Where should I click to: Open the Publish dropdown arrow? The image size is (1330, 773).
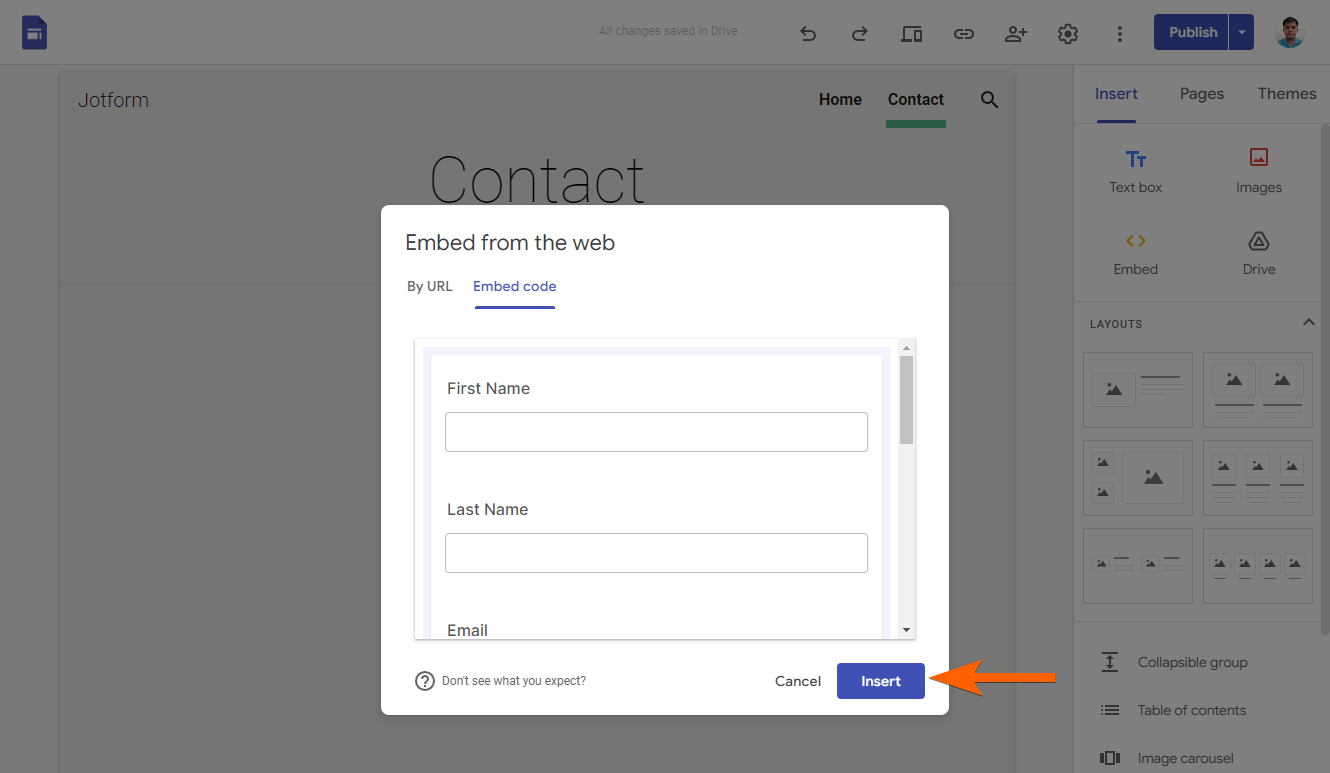pos(1241,32)
